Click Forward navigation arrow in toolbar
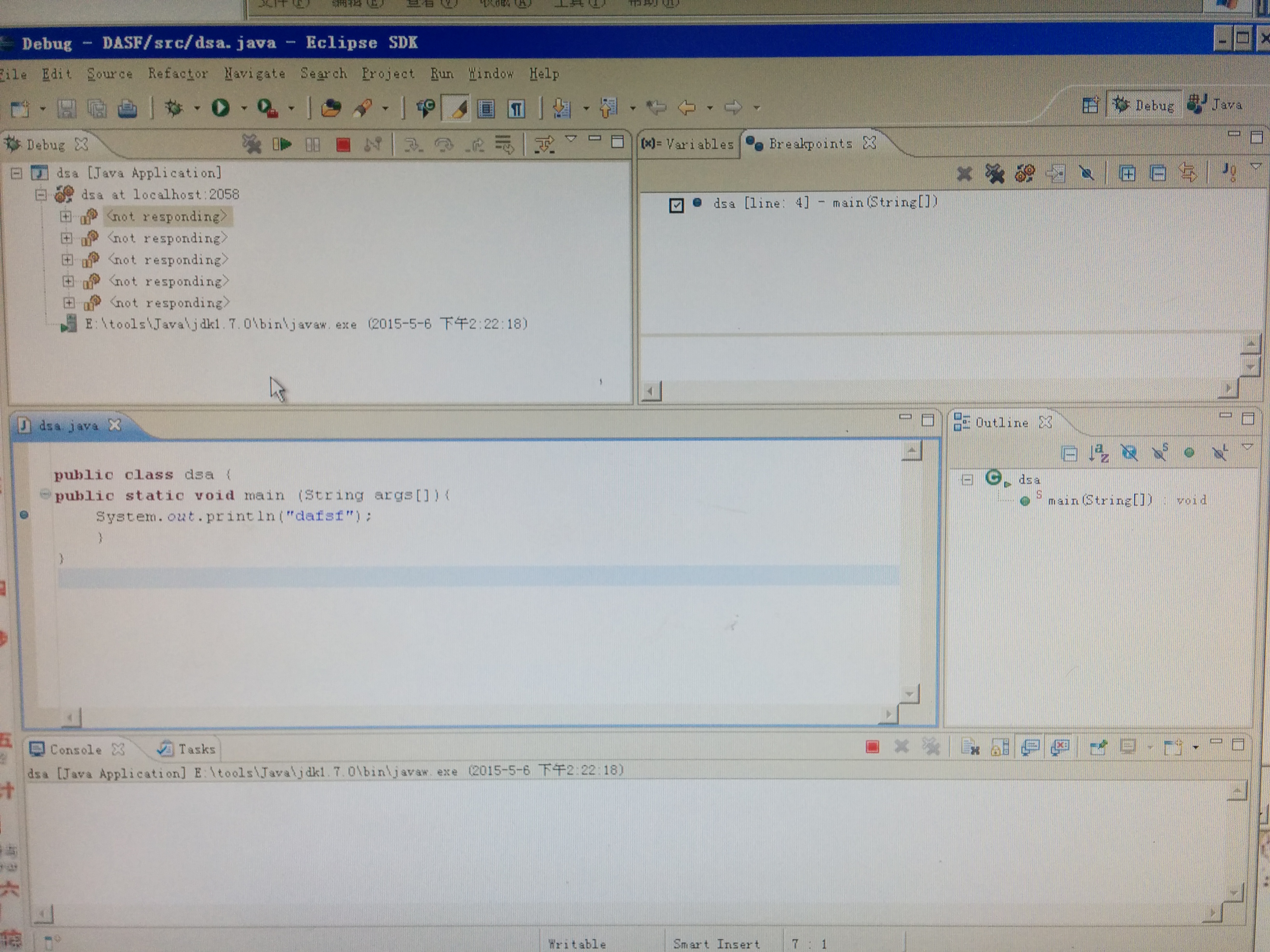This screenshot has height=952, width=1270. 733,107
